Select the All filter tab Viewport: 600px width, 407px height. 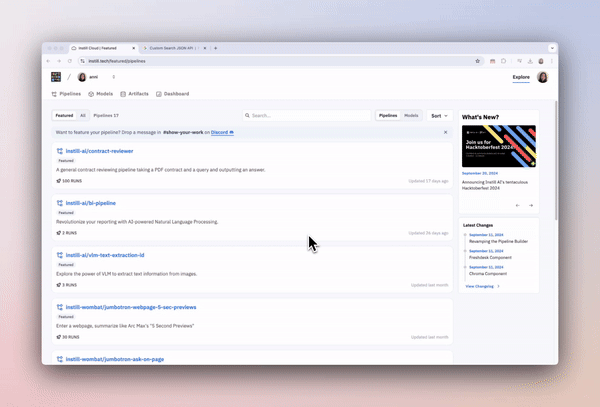click(x=83, y=116)
